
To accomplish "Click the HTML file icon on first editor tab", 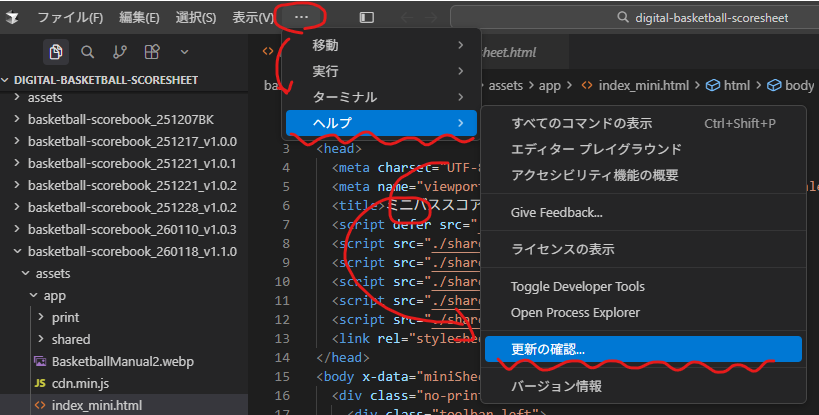I will pos(268,51).
